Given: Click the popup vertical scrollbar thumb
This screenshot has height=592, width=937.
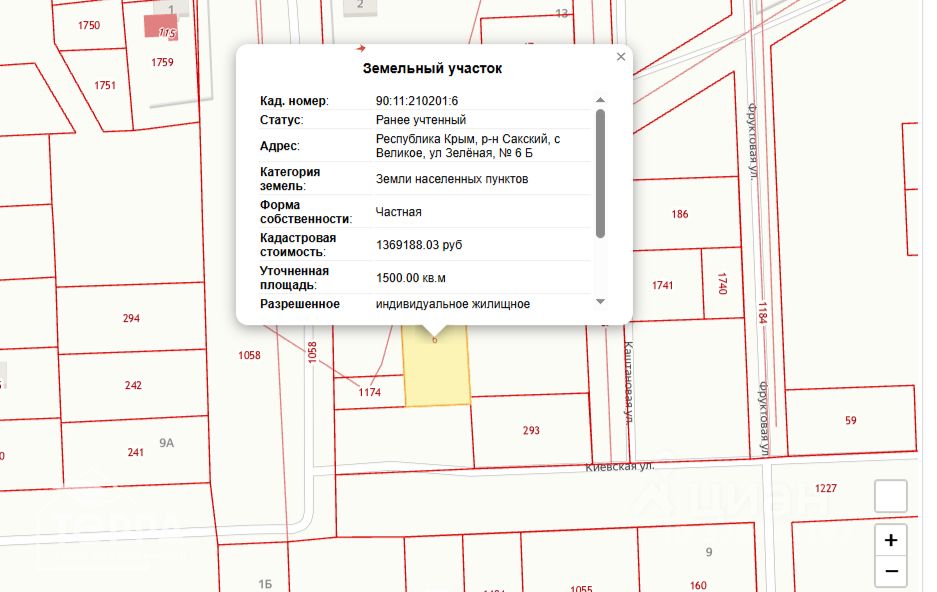Looking at the screenshot, I should 601,173.
